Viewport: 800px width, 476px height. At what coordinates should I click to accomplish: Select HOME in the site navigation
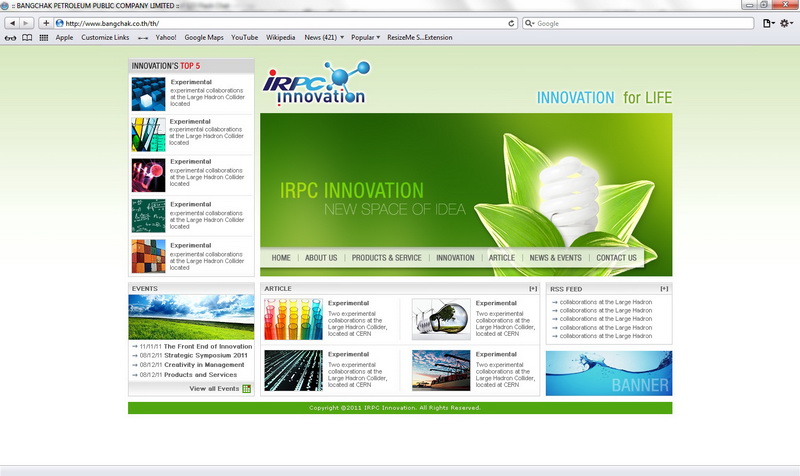point(281,258)
